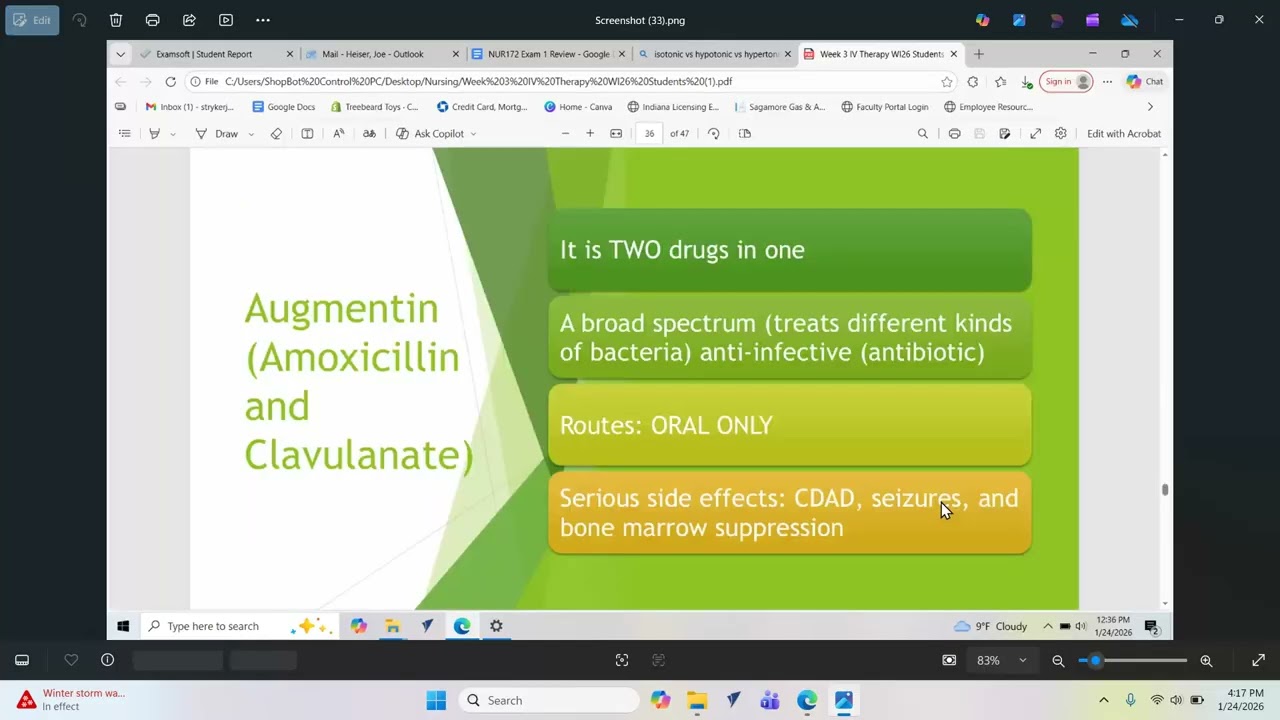Zoom in with the Photos plus magnifier
1280x720 pixels.
click(x=1206, y=660)
